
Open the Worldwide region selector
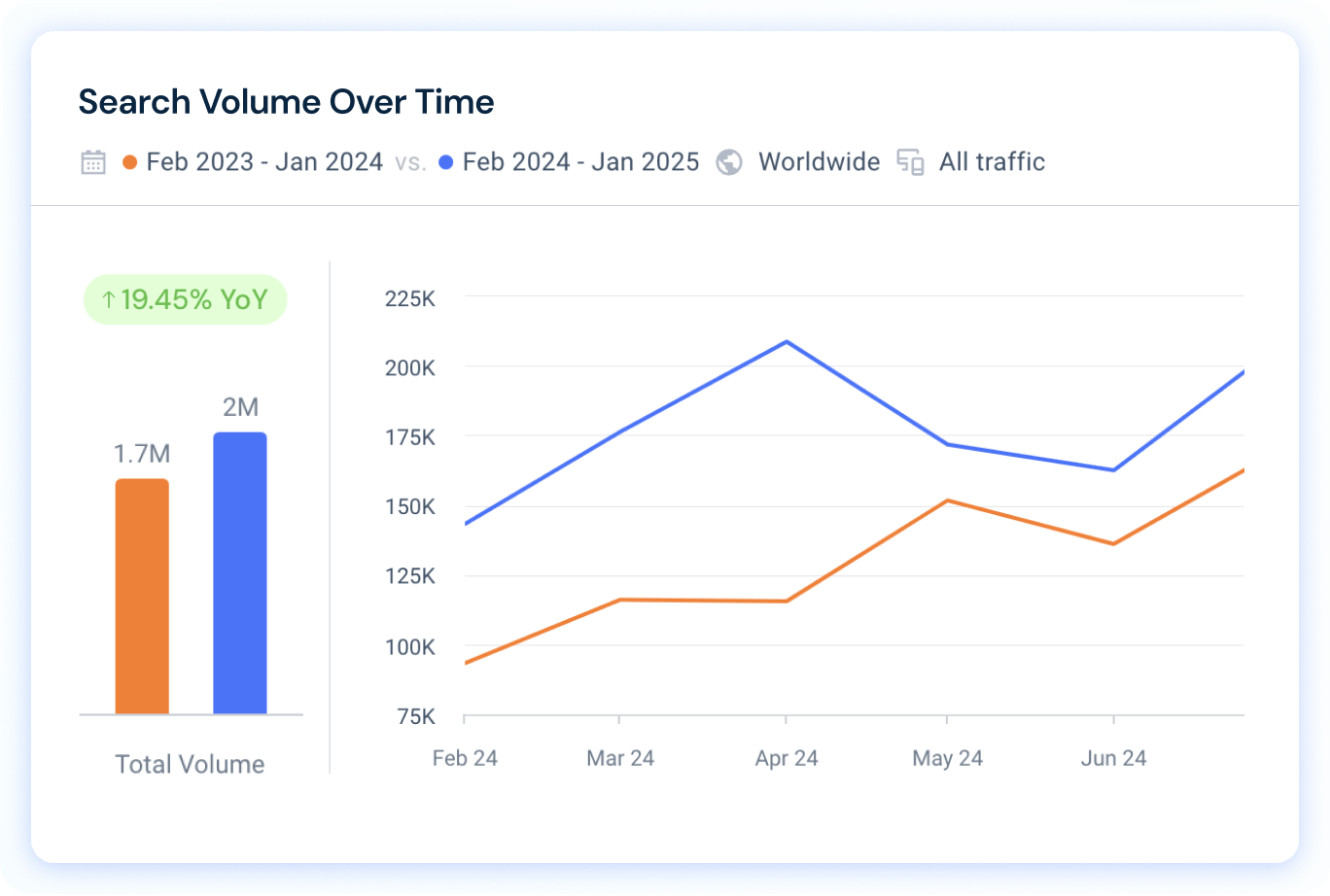click(x=819, y=162)
